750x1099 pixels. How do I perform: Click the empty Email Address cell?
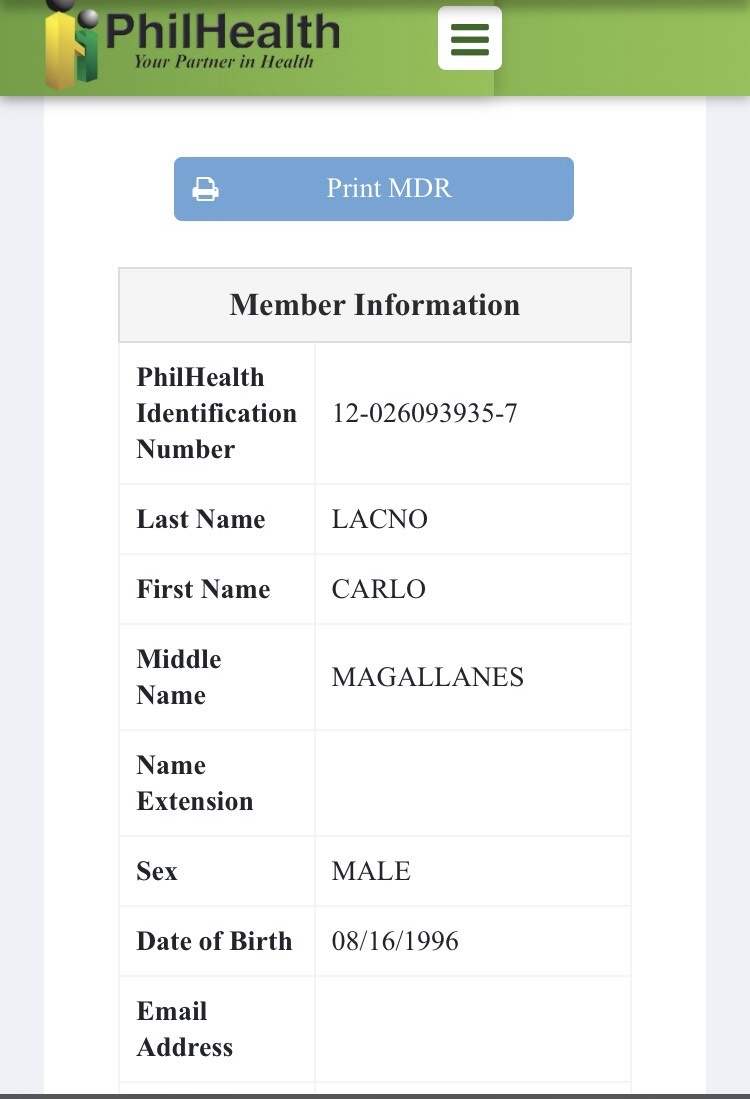coord(472,1029)
